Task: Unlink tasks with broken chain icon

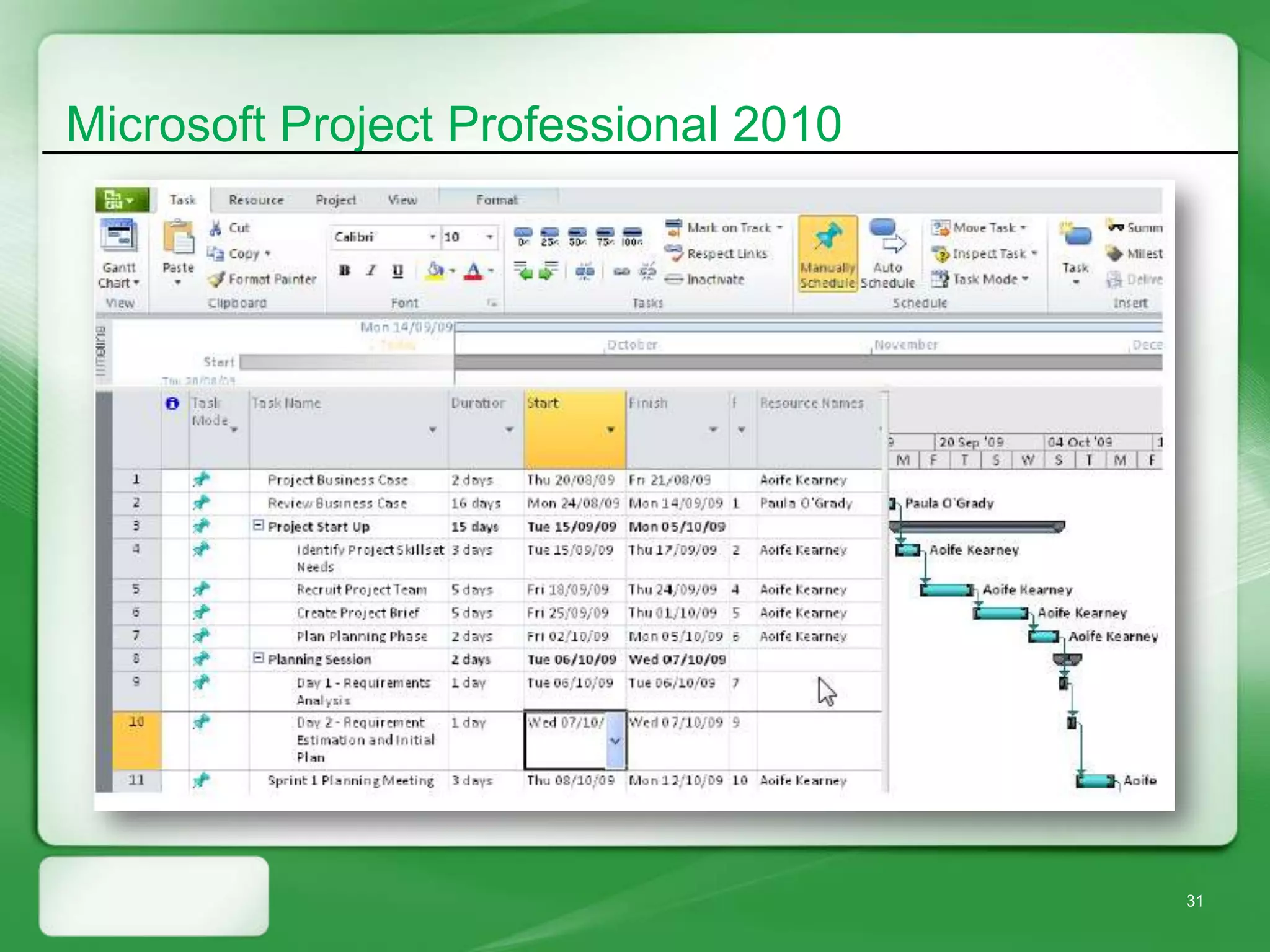Action: (x=647, y=271)
